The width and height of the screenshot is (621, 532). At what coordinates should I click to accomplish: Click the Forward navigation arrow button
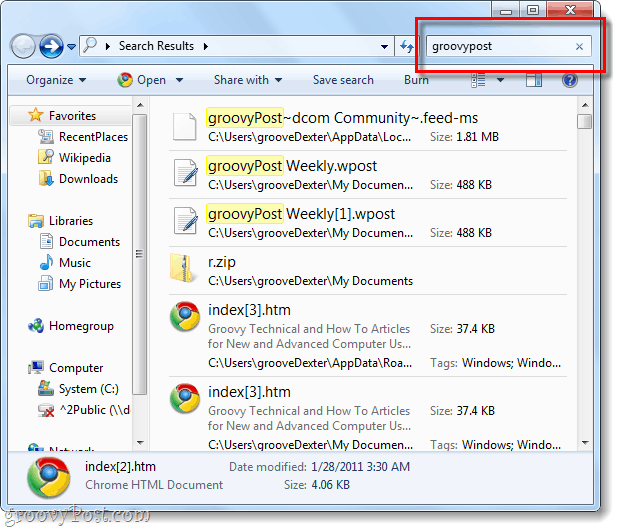point(51,46)
